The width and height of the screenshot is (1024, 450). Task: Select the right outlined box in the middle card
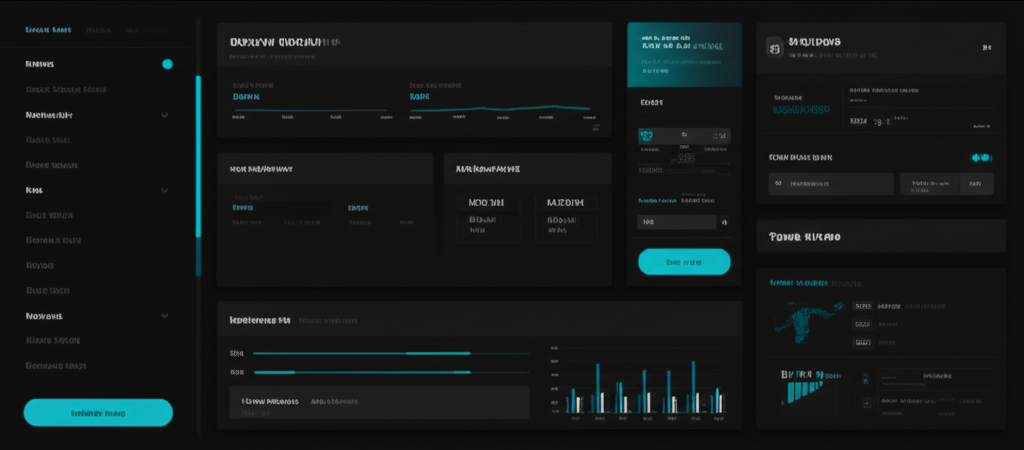tap(565, 219)
